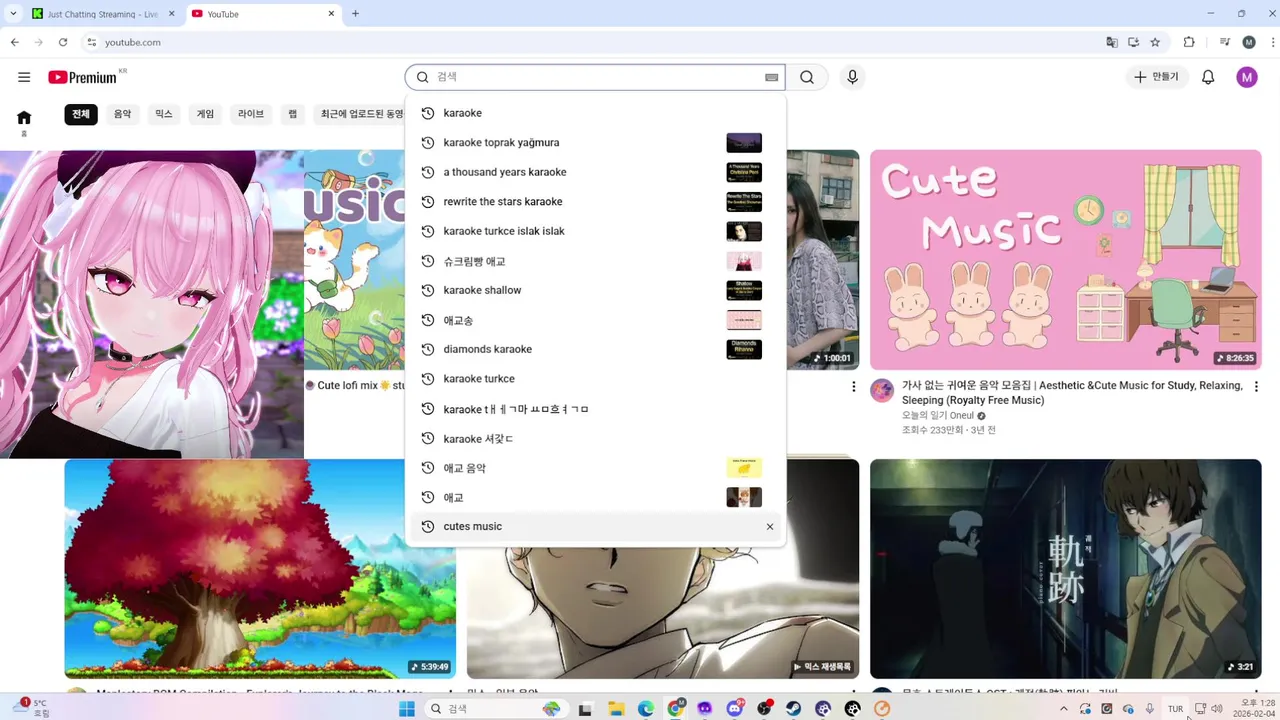This screenshot has height=720, width=1280.
Task: Open a new browser tab
Action: pos(355,14)
